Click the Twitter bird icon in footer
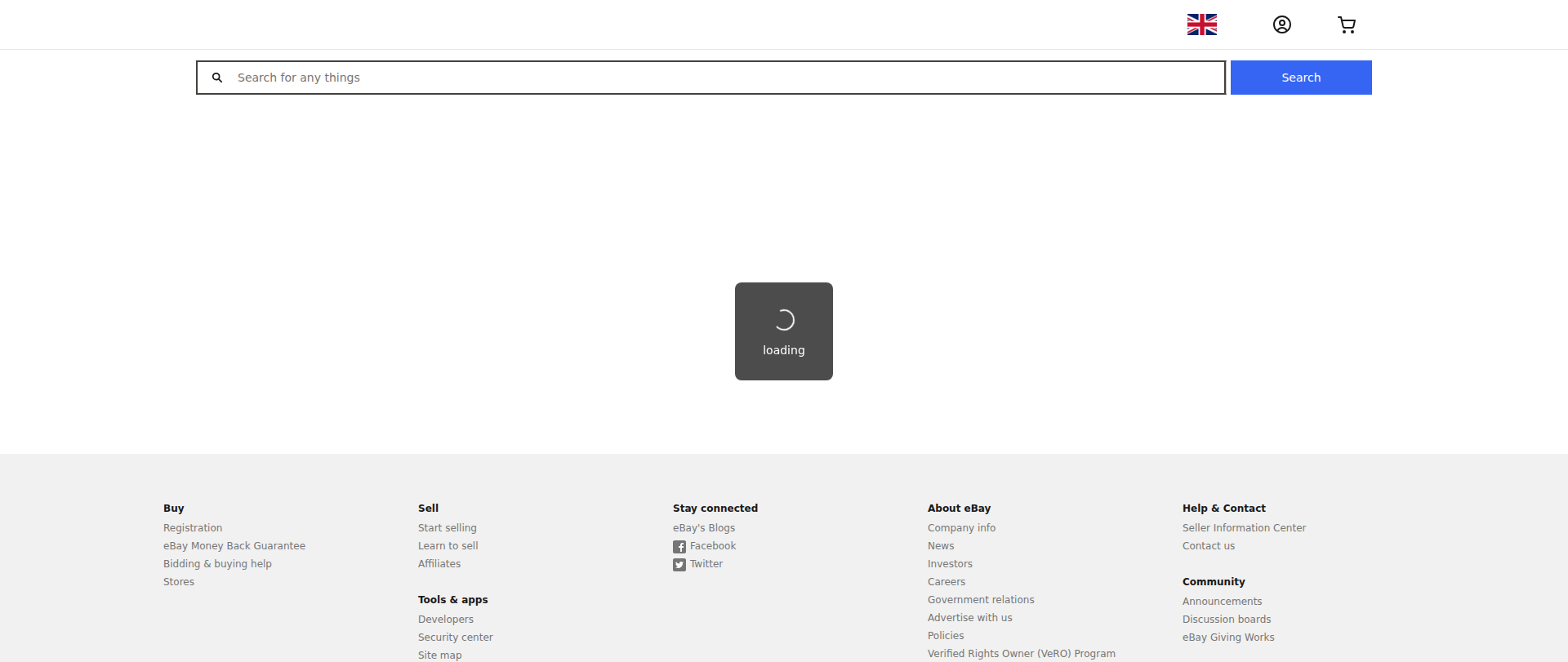 [679, 565]
